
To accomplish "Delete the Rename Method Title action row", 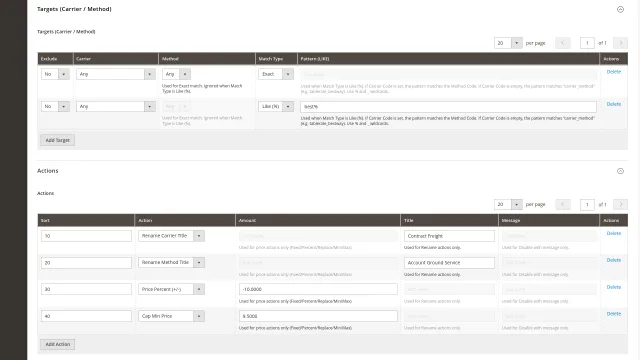I will coord(613,260).
